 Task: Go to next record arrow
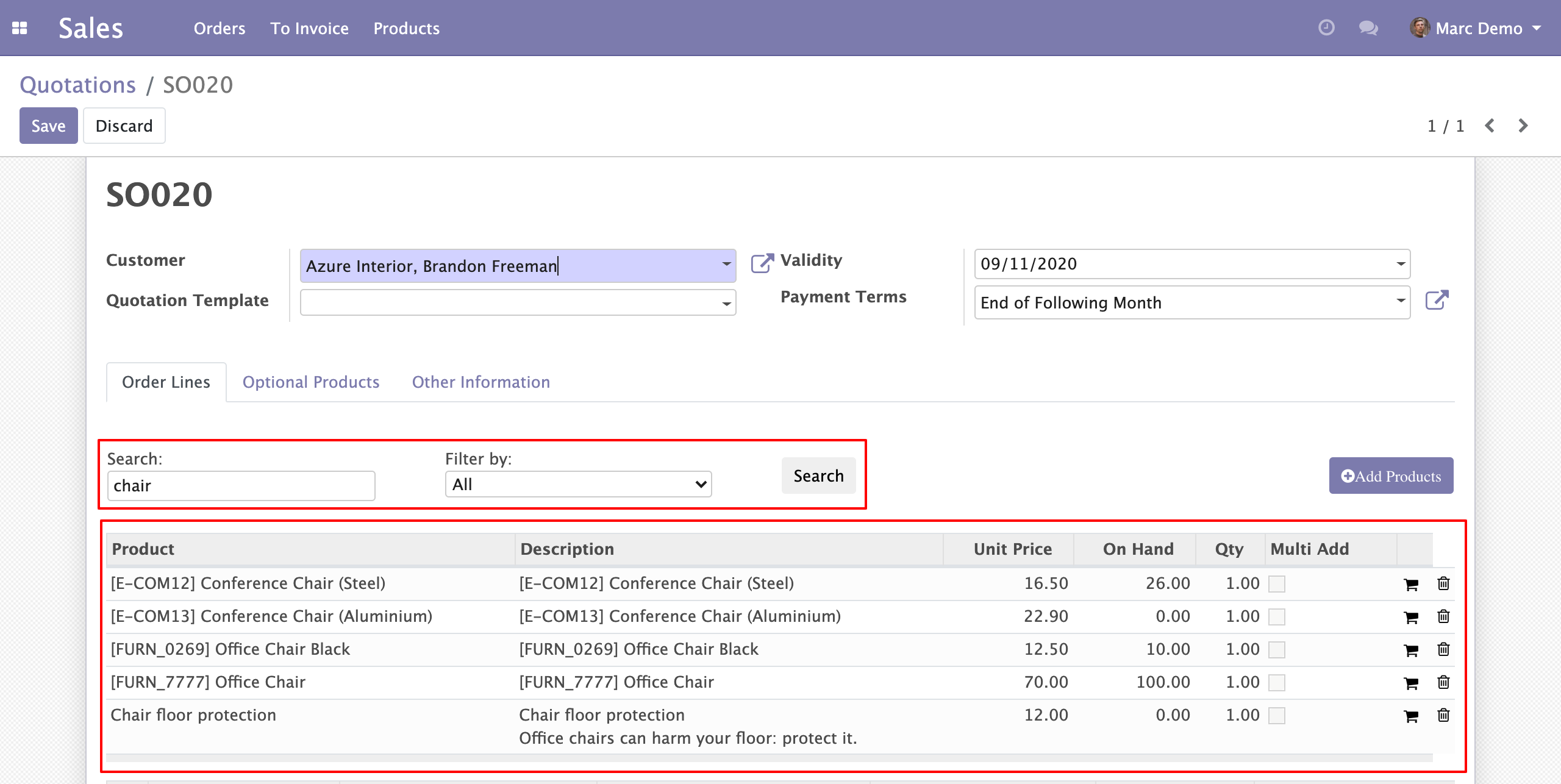[x=1523, y=126]
